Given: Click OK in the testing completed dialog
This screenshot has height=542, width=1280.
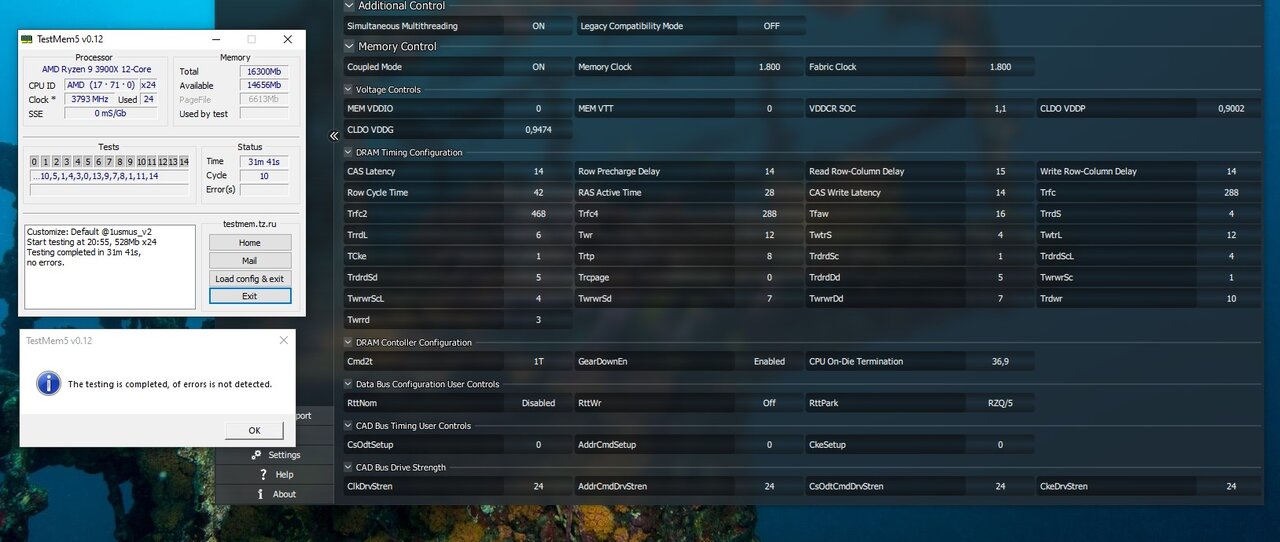Looking at the screenshot, I should point(254,431).
